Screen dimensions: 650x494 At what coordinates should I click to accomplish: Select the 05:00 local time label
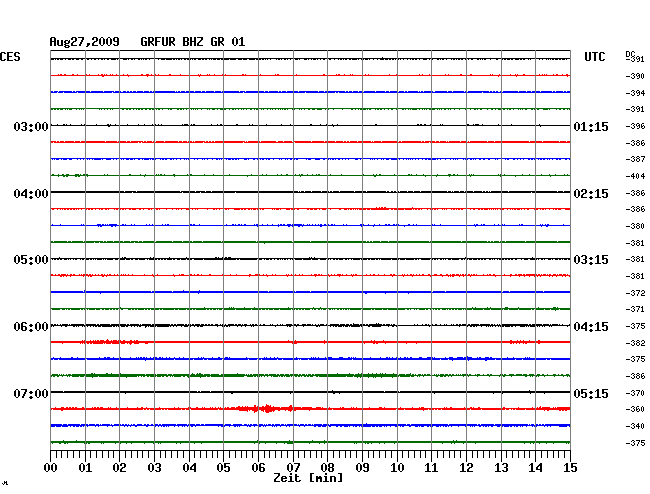[x=31, y=260]
